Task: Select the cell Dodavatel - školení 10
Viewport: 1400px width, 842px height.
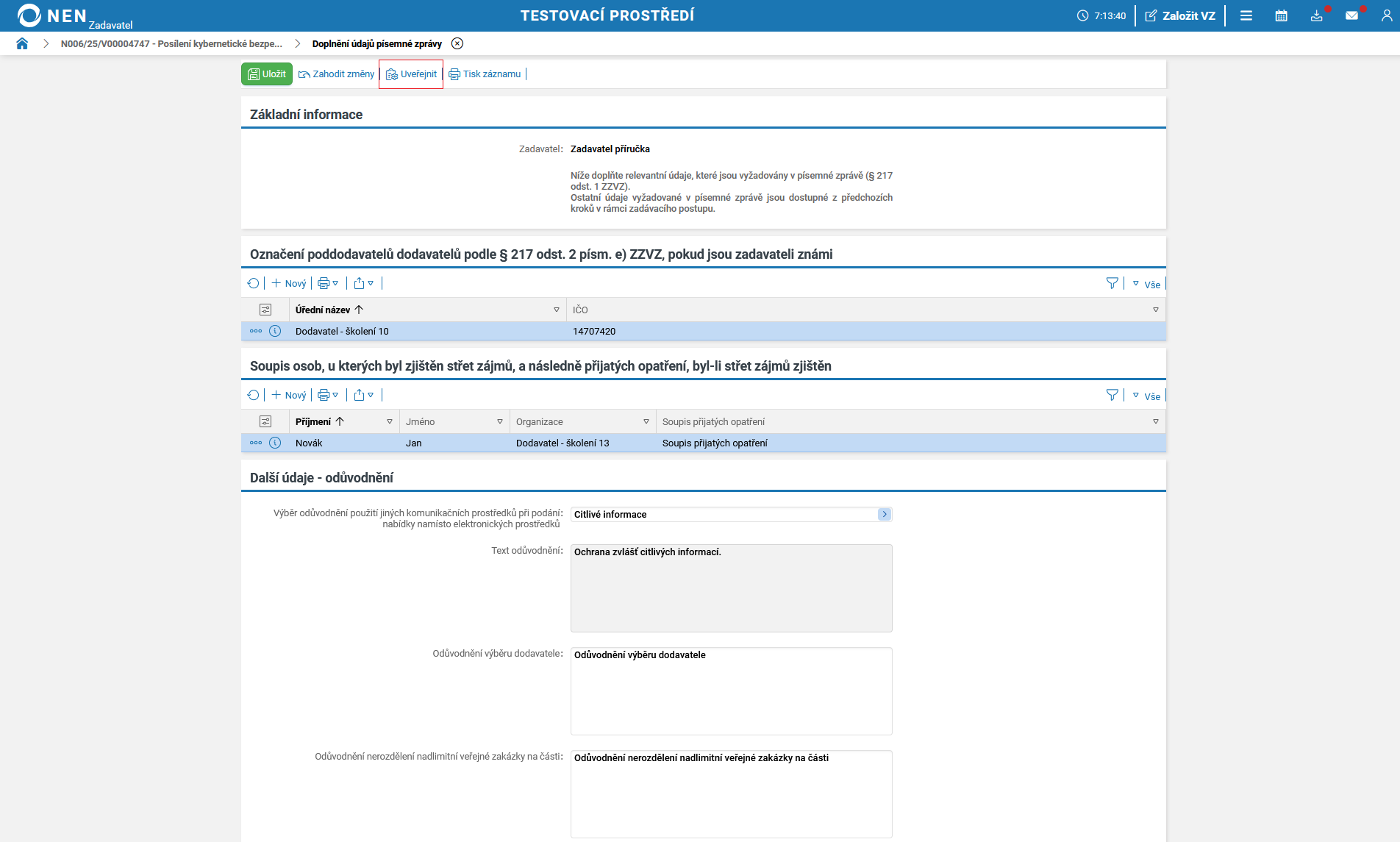Action: click(x=342, y=331)
